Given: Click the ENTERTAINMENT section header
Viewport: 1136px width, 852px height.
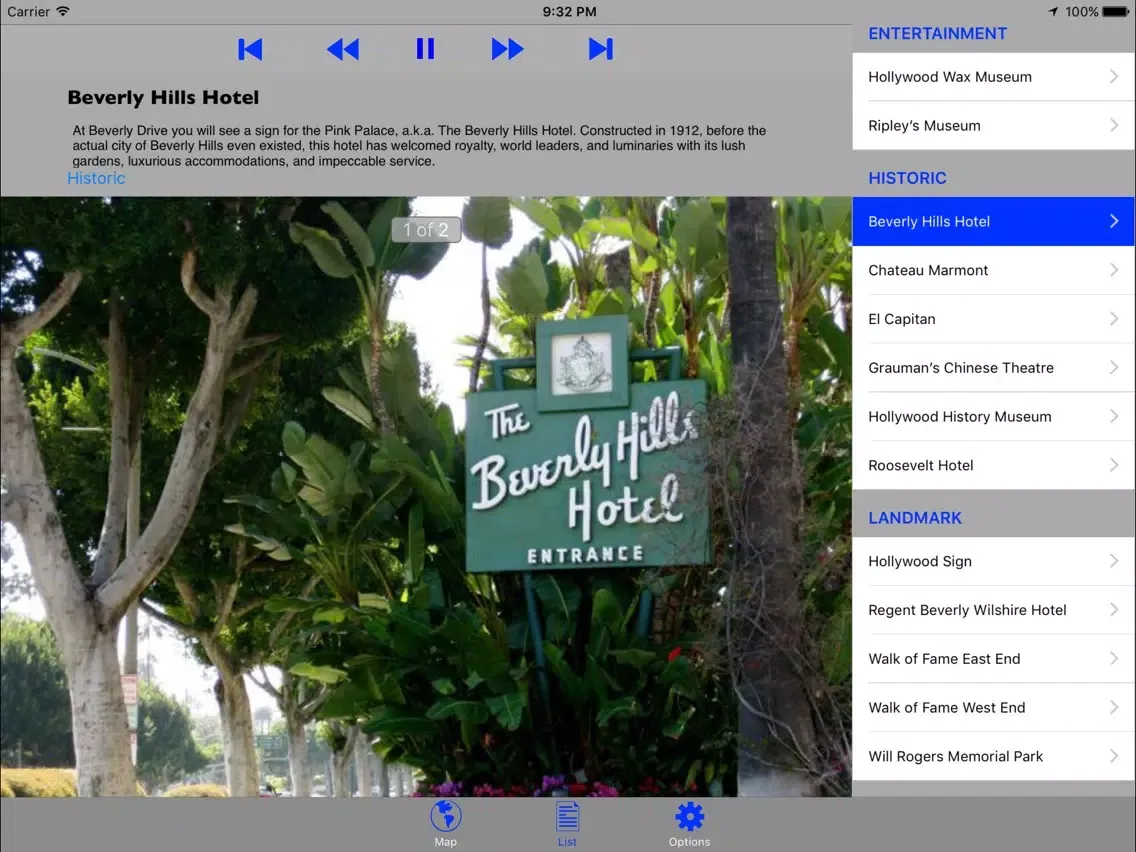Looking at the screenshot, I should tap(937, 33).
